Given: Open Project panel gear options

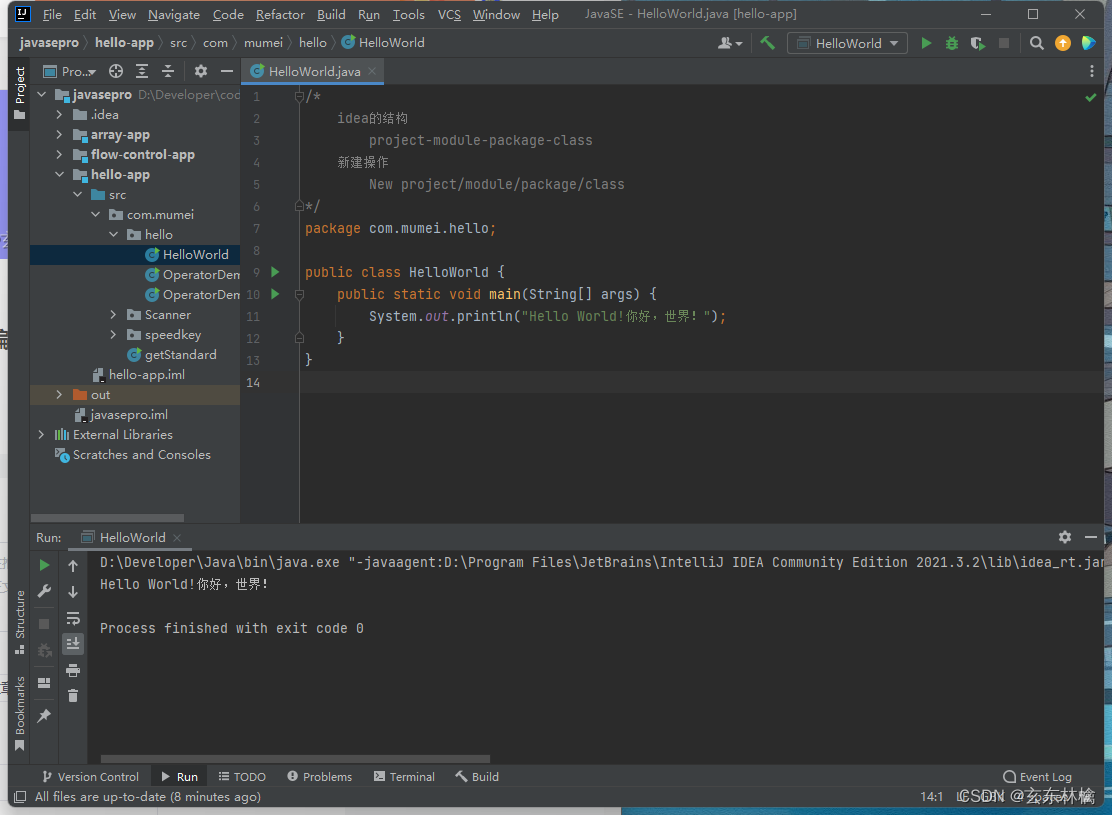Looking at the screenshot, I should click(201, 71).
